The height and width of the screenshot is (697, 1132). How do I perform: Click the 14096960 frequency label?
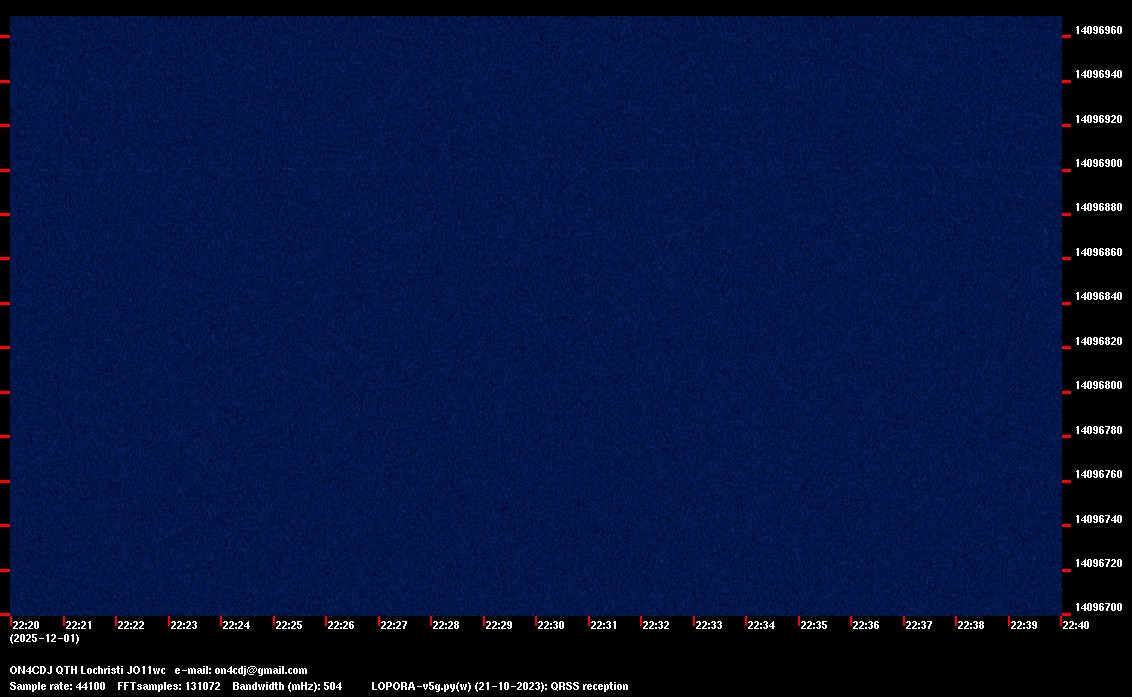tap(1098, 30)
